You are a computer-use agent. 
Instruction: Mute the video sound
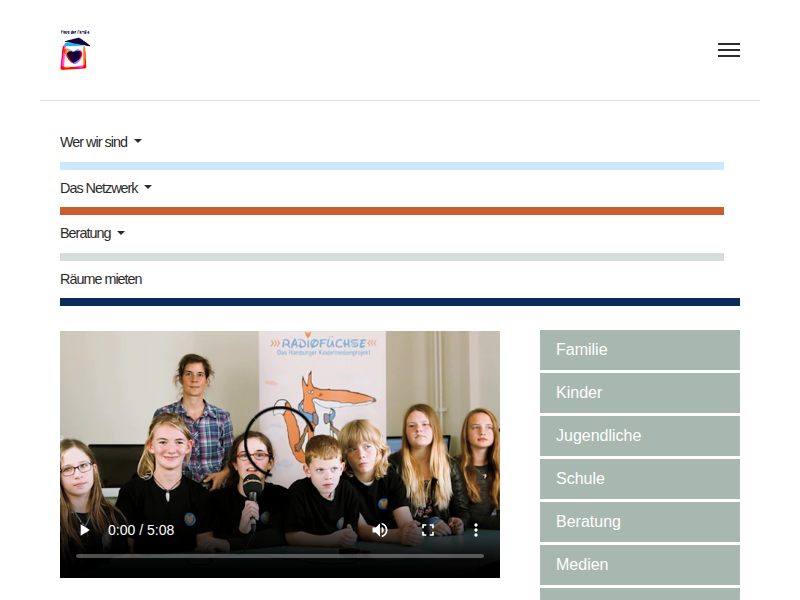(x=380, y=530)
